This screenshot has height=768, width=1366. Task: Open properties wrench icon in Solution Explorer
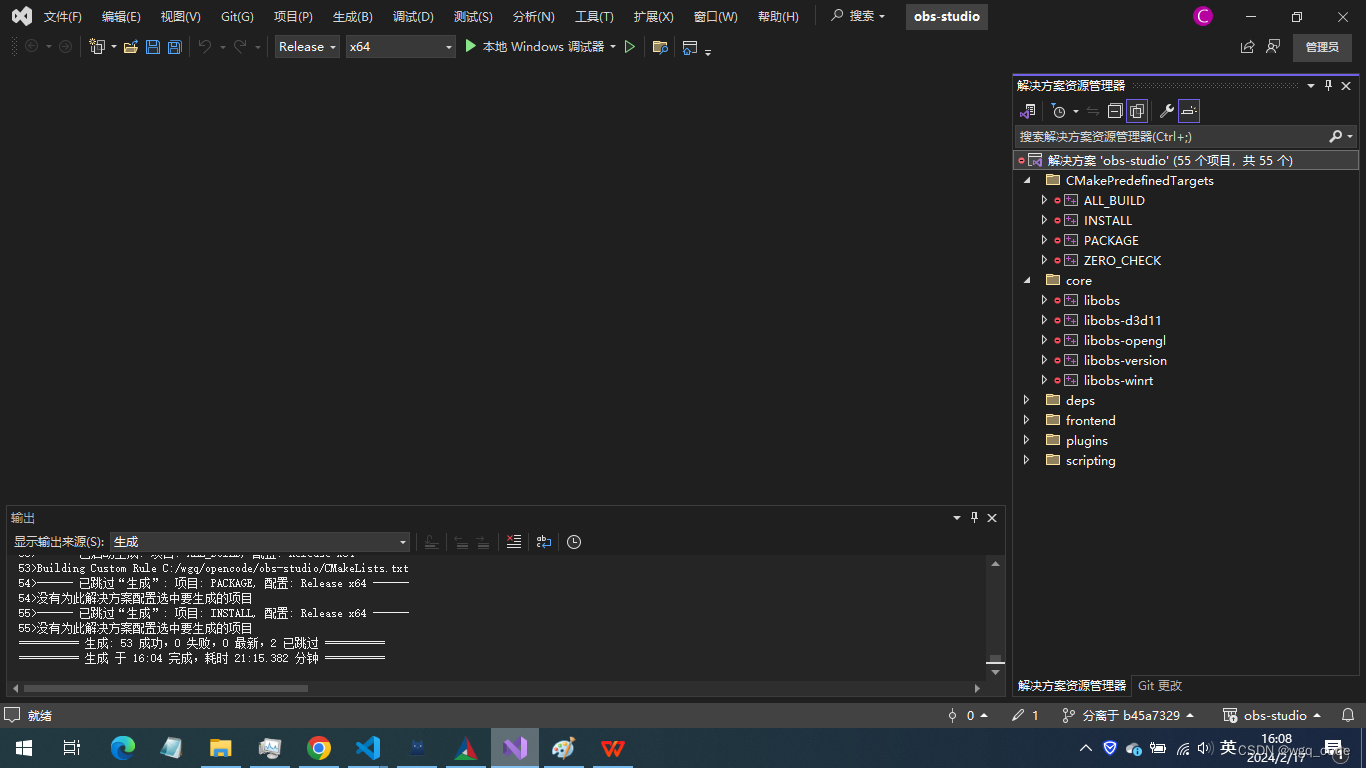[1166, 111]
